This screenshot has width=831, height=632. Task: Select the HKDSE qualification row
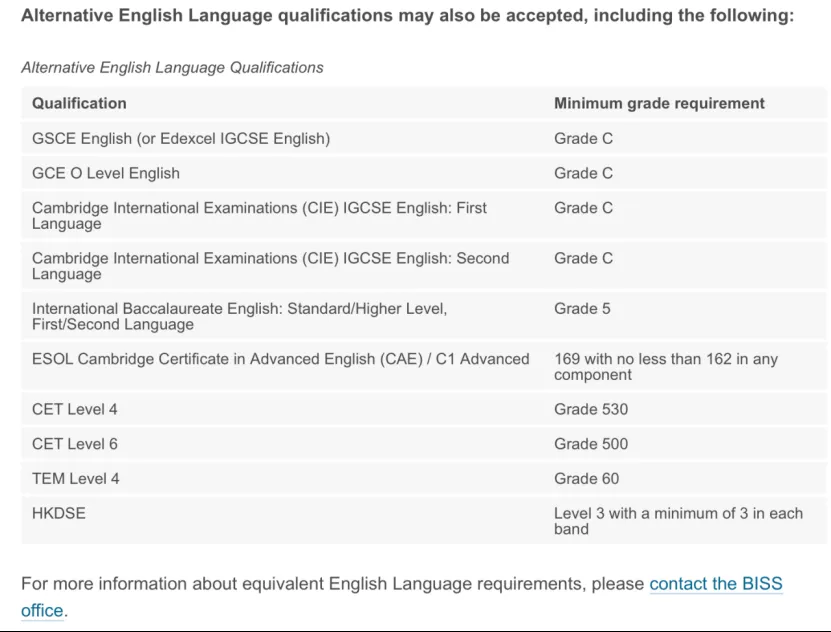(x=59, y=513)
